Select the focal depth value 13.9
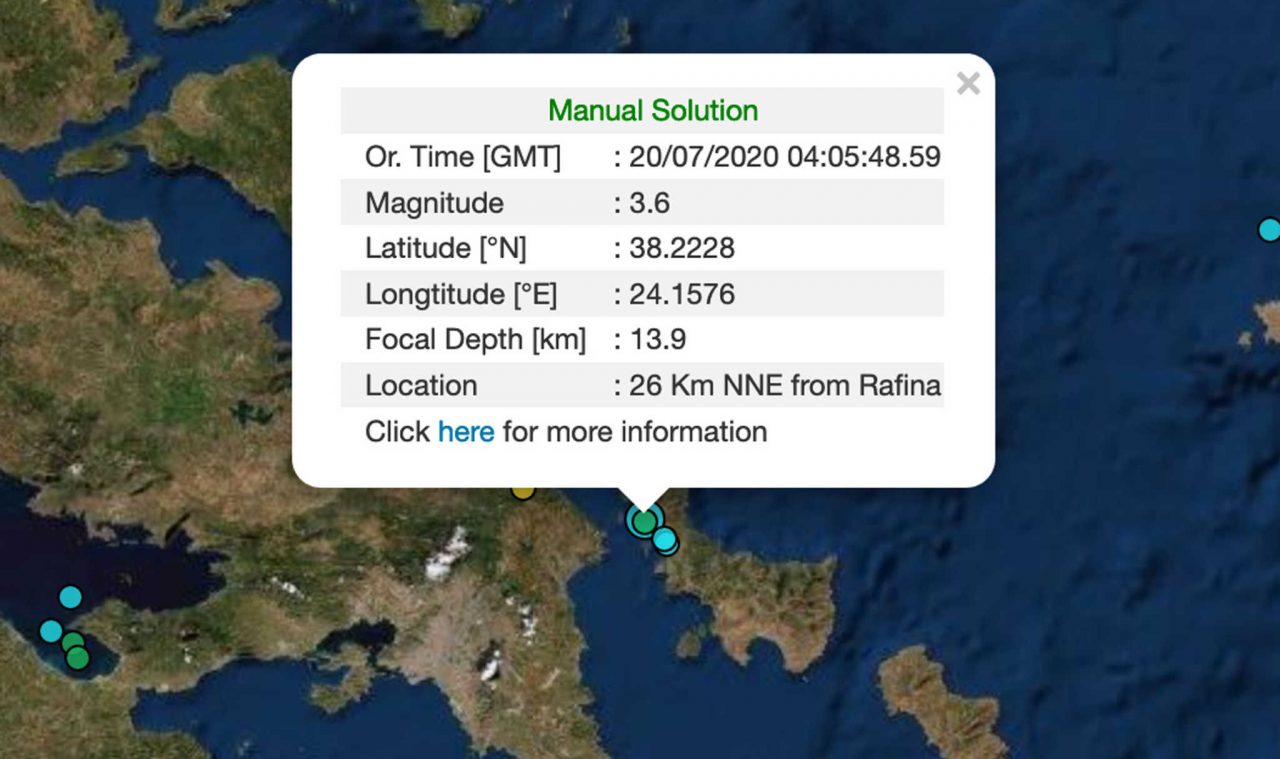The width and height of the screenshot is (1280, 759). coord(657,340)
